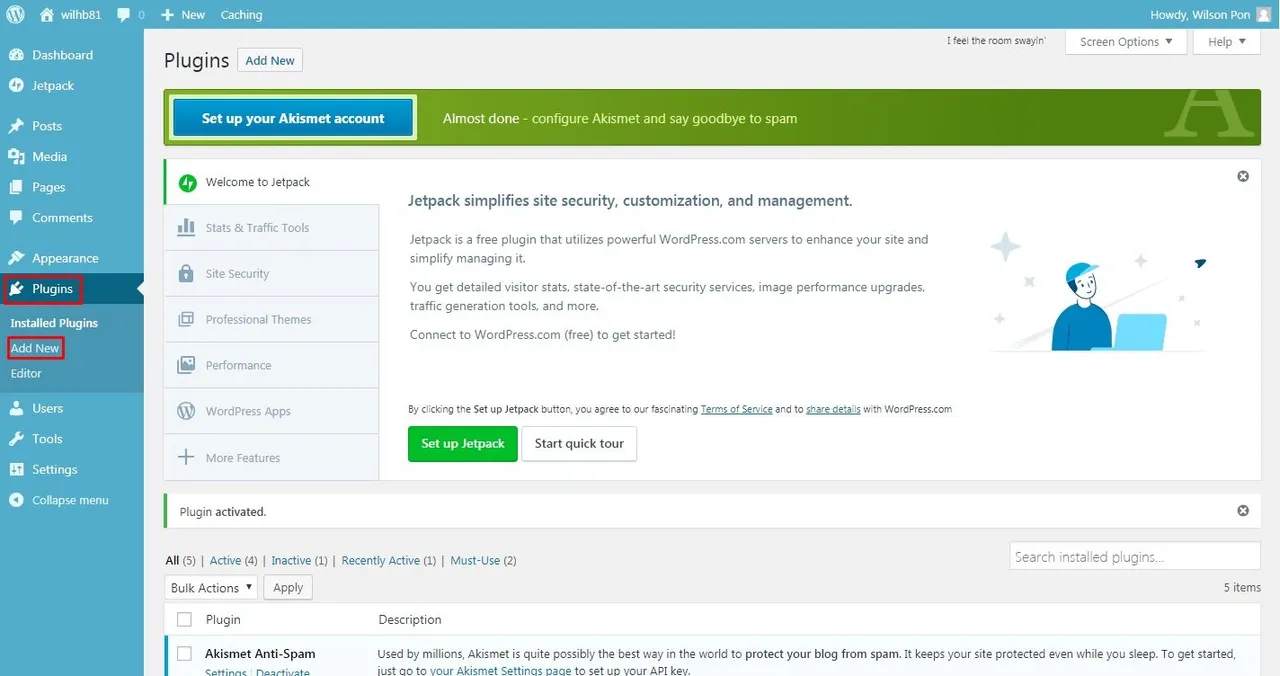Click Start quick tour button
The image size is (1280, 676).
click(579, 443)
